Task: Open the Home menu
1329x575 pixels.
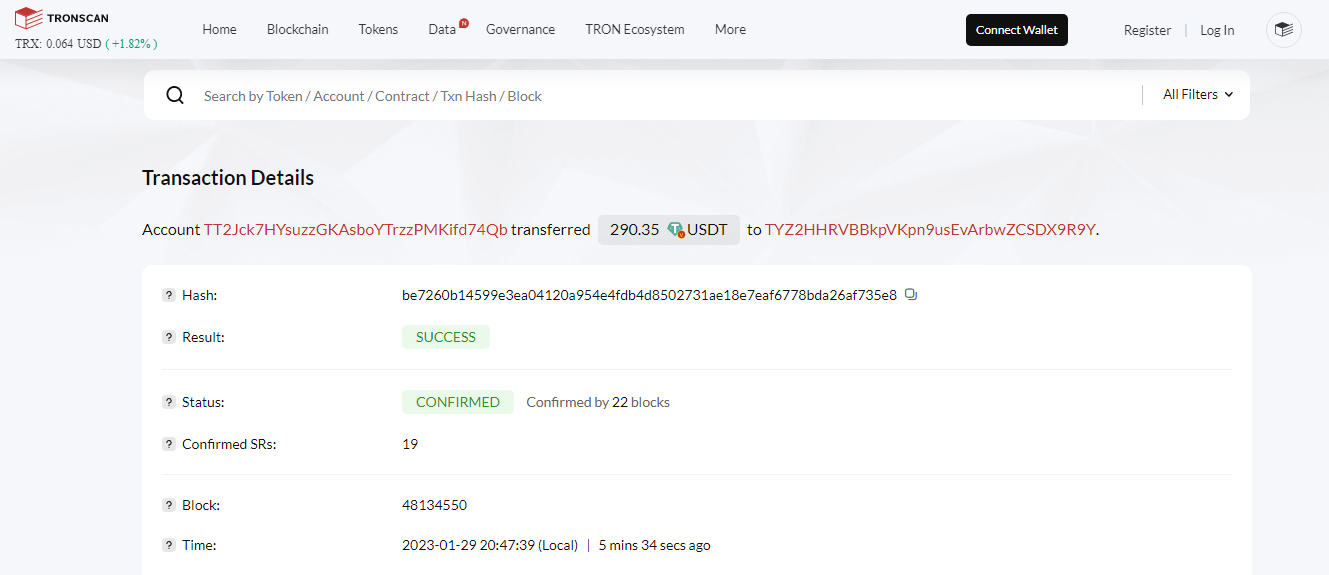Action: pyautogui.click(x=219, y=30)
